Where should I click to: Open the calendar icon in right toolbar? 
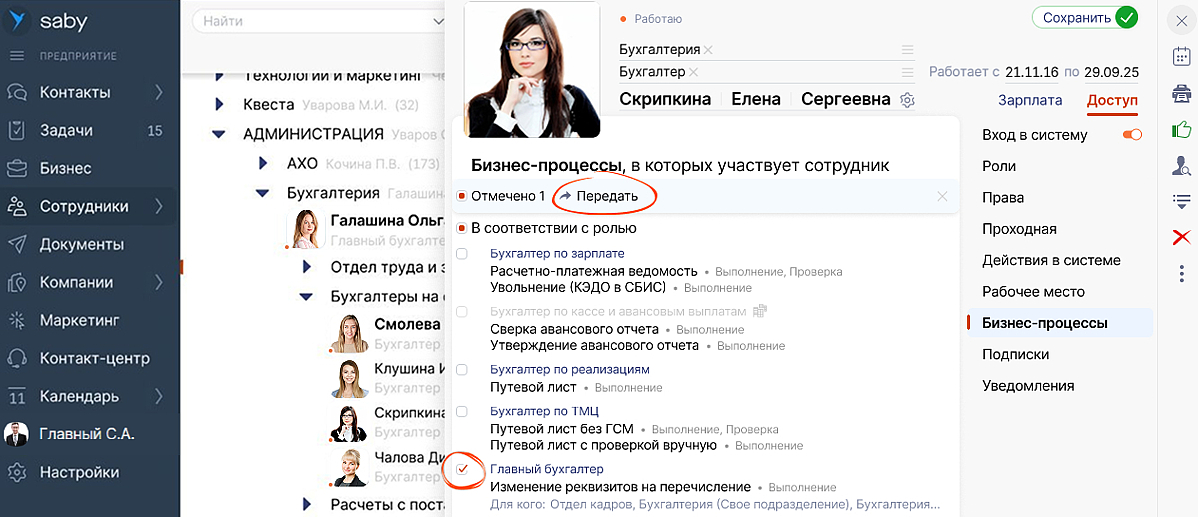(x=1181, y=57)
